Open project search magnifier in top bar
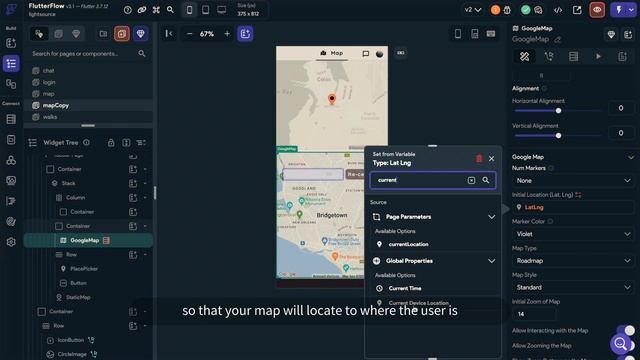This screenshot has height=360, width=640. 170,10
